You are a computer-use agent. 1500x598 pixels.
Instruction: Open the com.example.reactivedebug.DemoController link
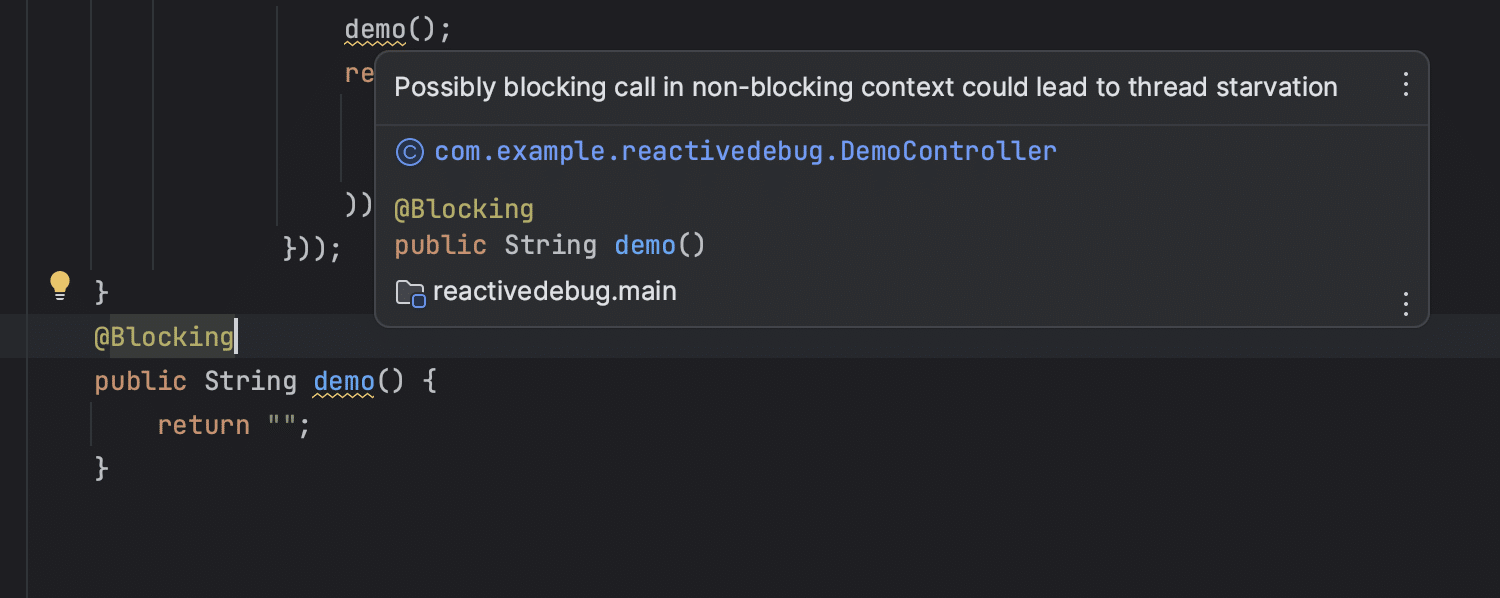[x=745, y=151]
